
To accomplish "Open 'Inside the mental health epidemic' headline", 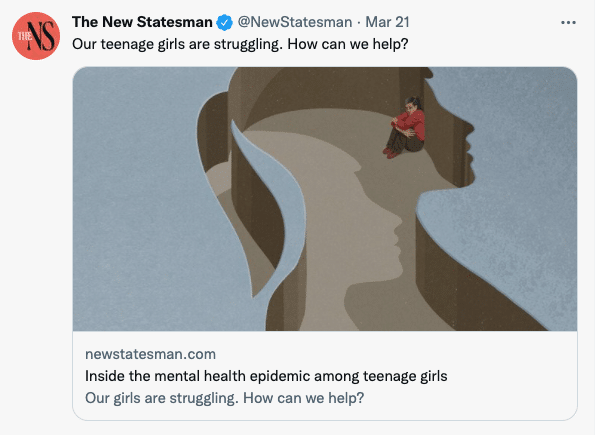I will (x=265, y=376).
